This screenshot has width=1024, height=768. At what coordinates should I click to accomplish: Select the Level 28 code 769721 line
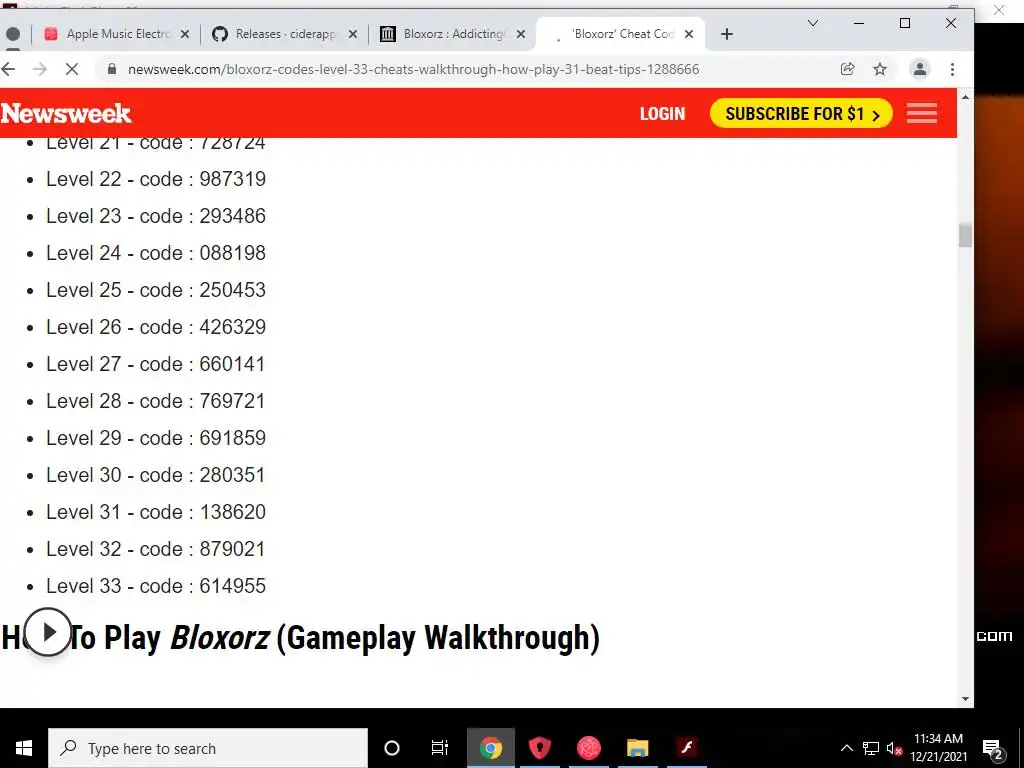coord(155,401)
